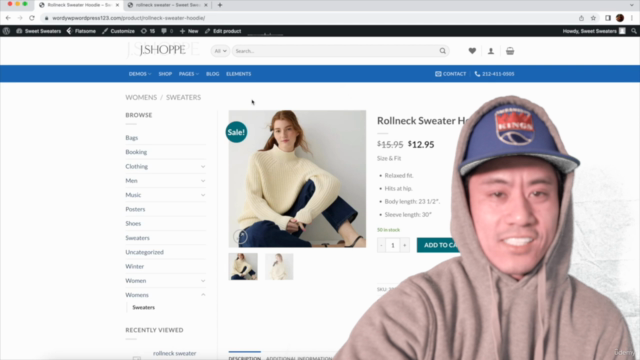This screenshot has height=360, width=640.
Task: Open the All categories search dropdown
Action: [x=220, y=51]
